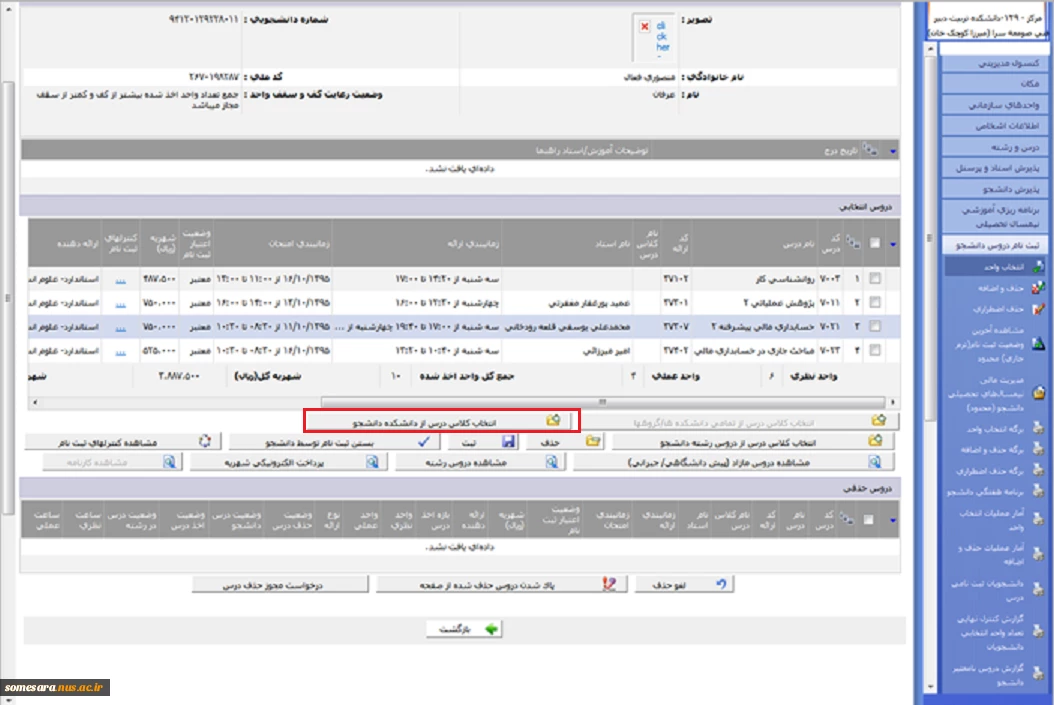Click حذف اضطراری sidebar icon
The image size is (1054, 705).
pos(1038,308)
